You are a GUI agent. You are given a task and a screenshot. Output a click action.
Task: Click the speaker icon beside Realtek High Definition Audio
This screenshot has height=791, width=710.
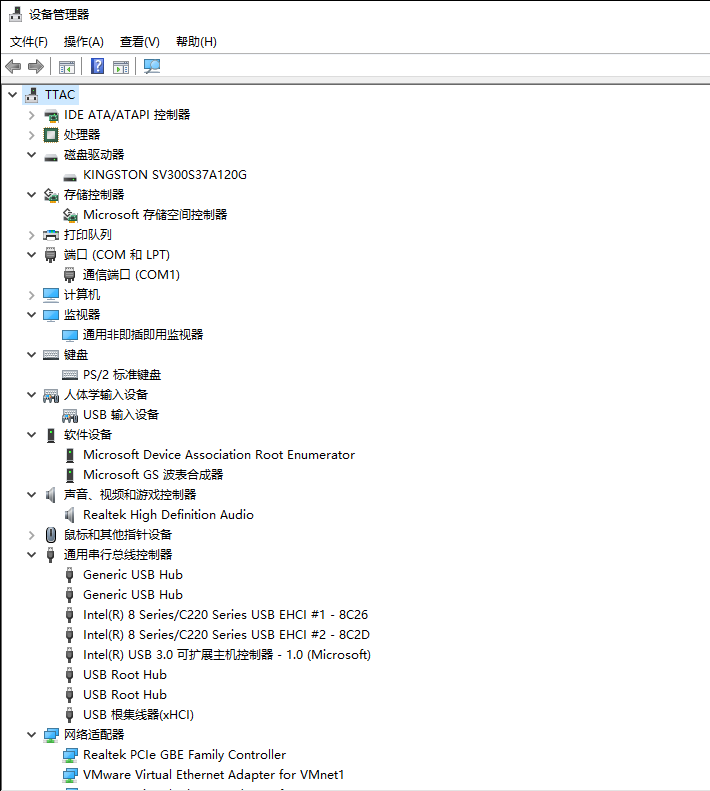coord(70,515)
